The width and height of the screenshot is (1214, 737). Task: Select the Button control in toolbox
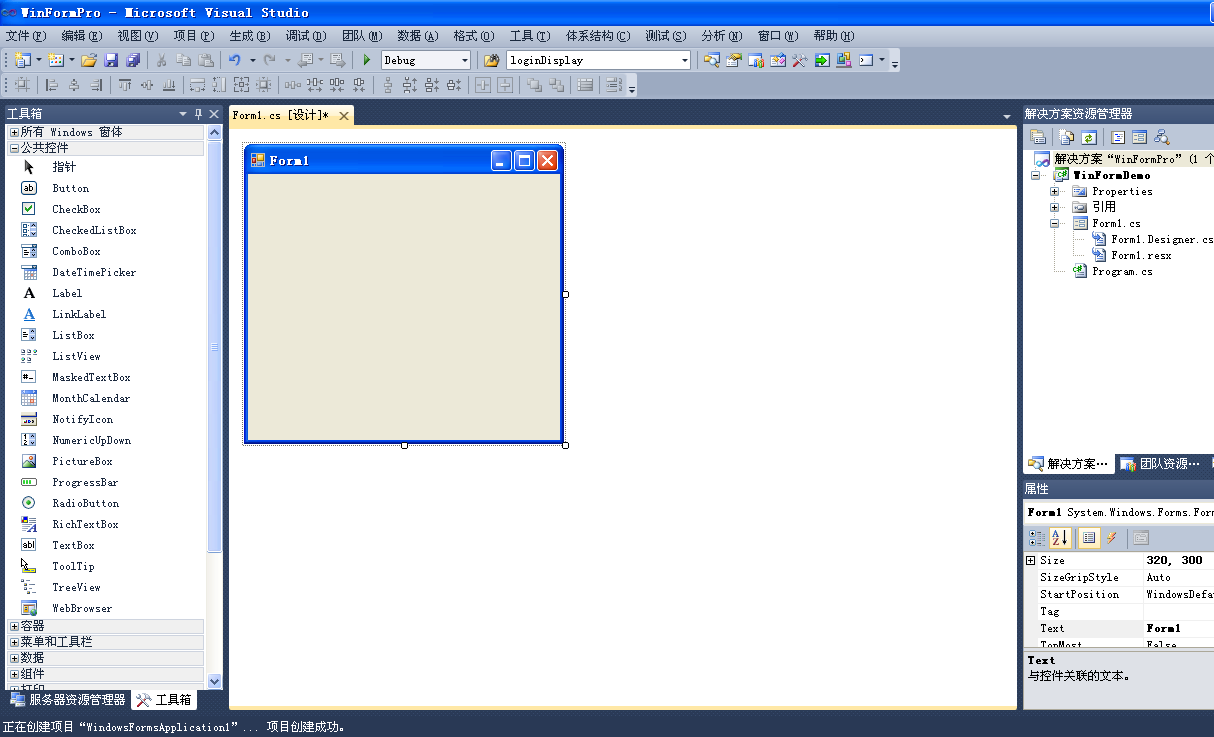(70, 188)
